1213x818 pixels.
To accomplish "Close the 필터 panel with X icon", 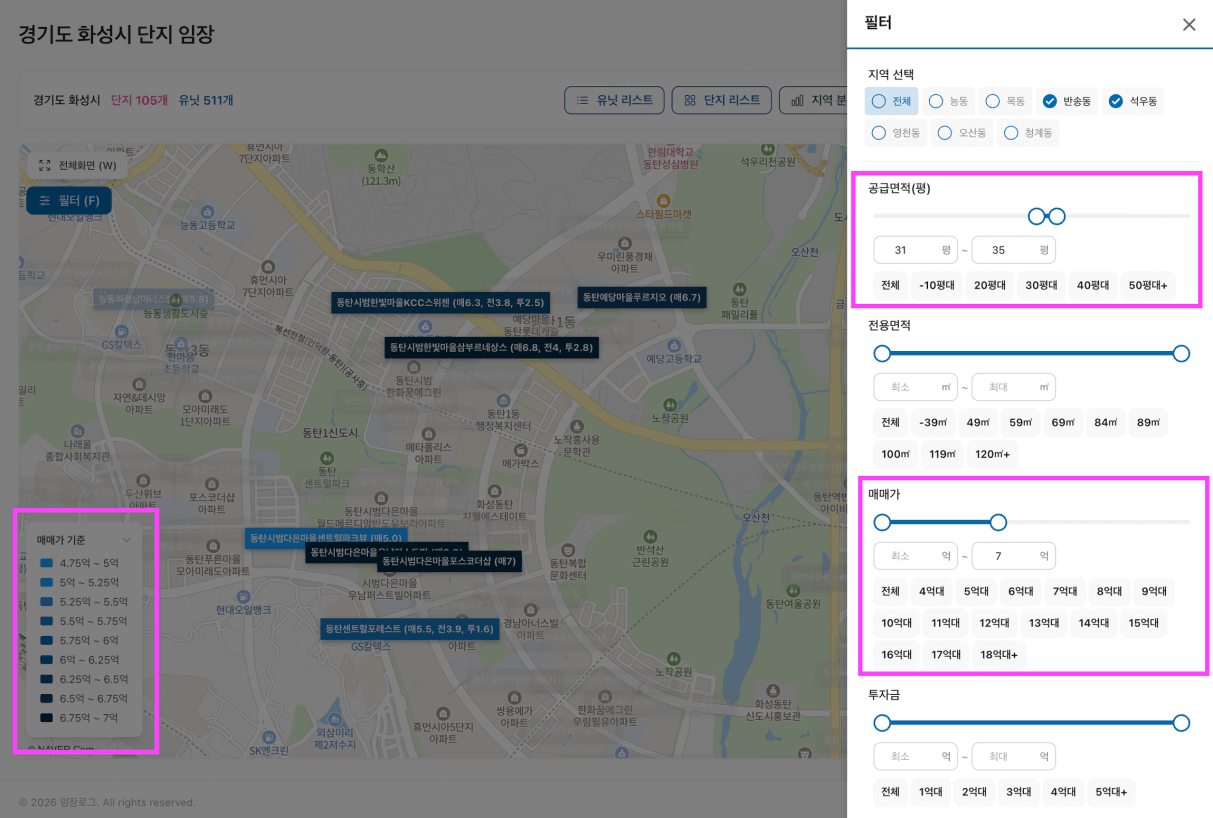I will pyautogui.click(x=1188, y=25).
